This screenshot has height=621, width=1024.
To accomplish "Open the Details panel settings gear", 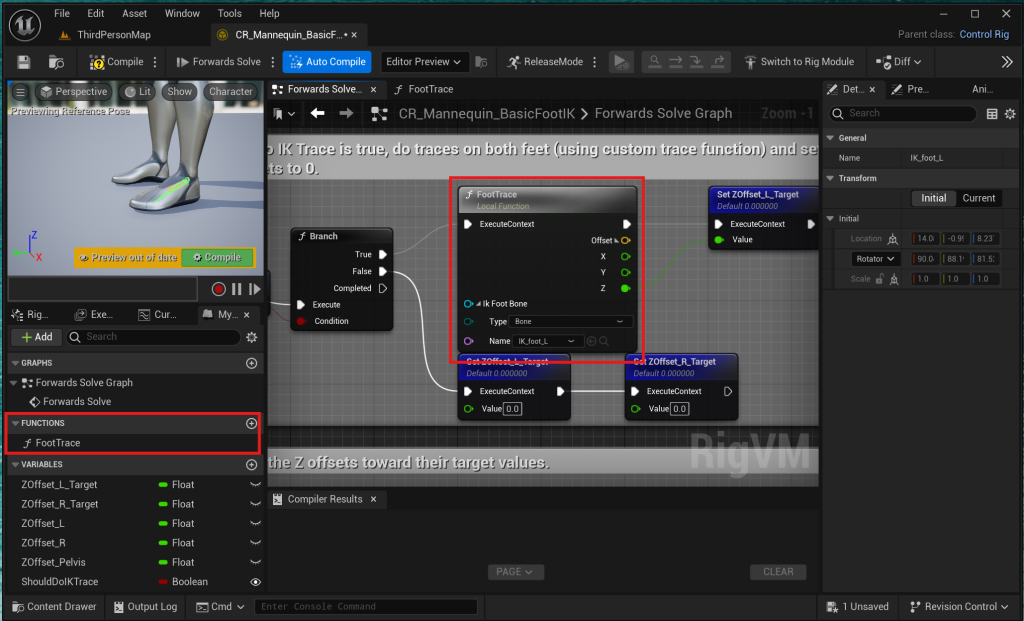I will tap(1010, 114).
